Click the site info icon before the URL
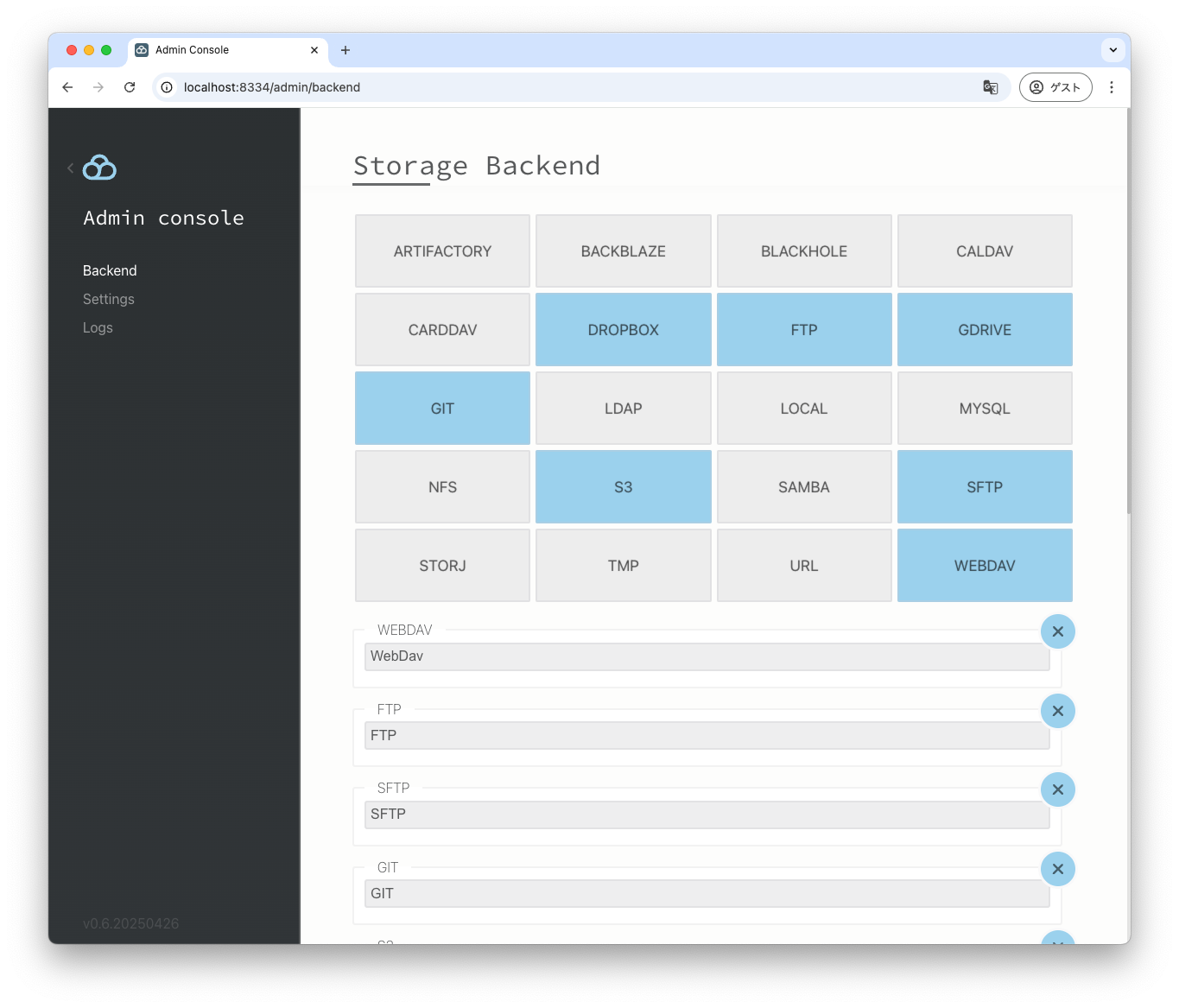Viewport: 1179px width, 1008px height. [165, 87]
